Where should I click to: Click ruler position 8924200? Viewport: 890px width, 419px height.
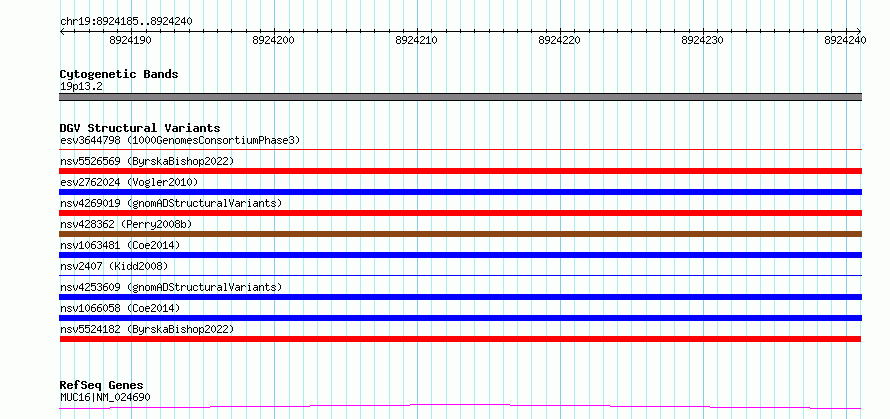[x=274, y=40]
